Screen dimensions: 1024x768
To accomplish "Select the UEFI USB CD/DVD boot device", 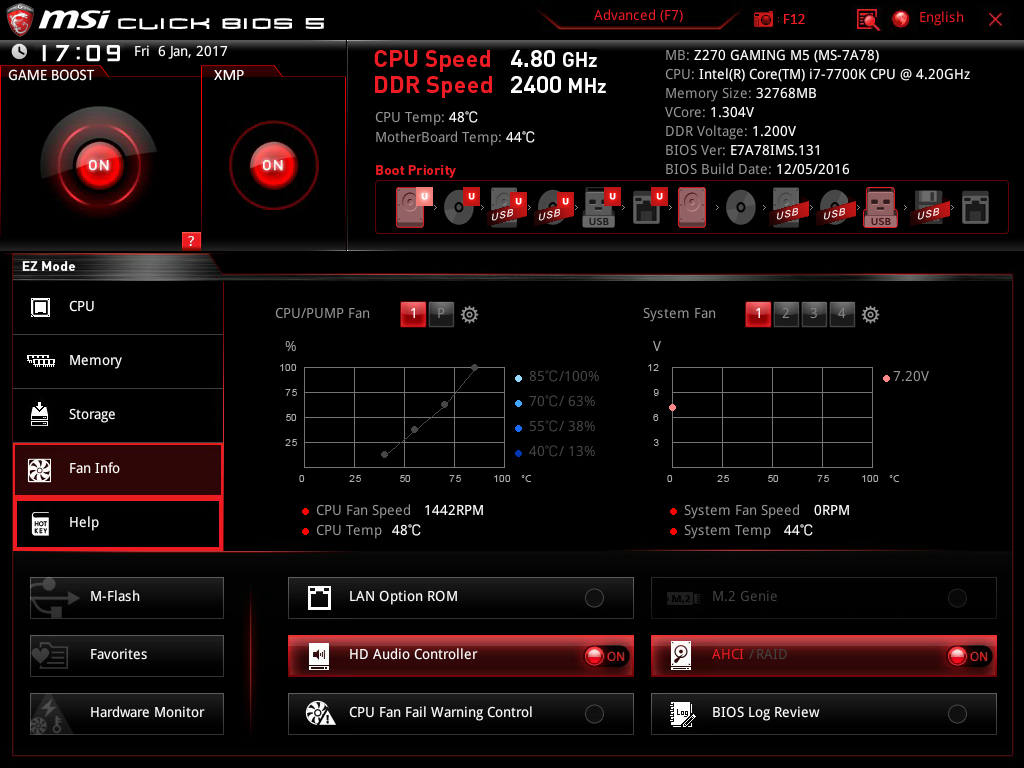I will coord(554,208).
